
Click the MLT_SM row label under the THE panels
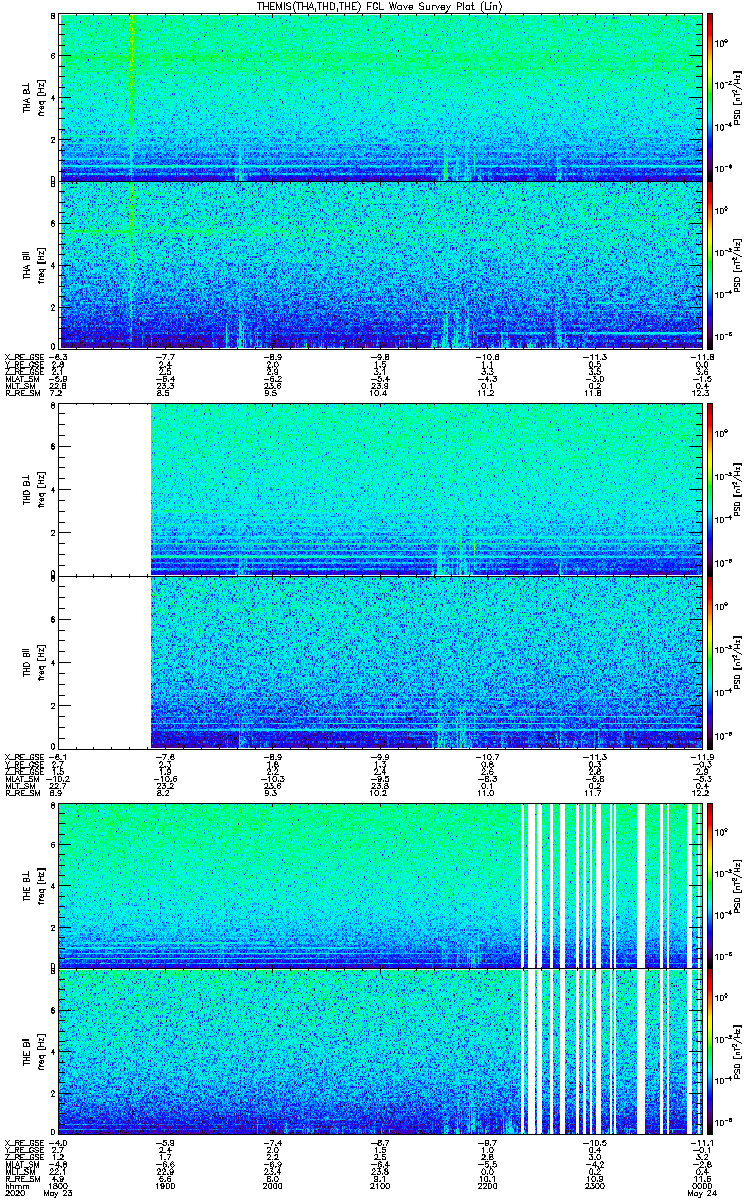[x=18, y=1172]
